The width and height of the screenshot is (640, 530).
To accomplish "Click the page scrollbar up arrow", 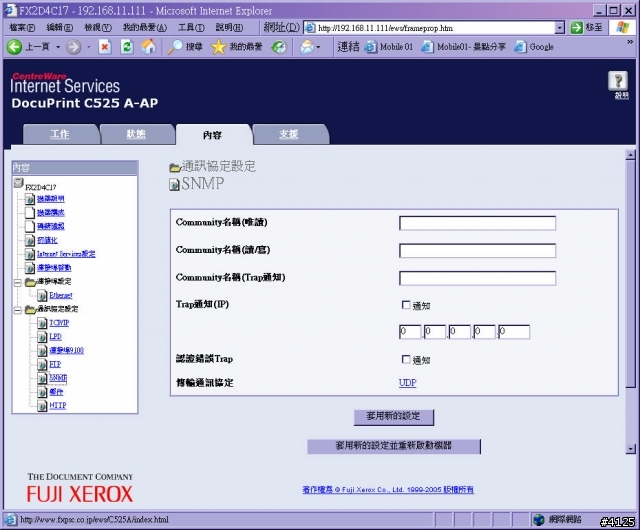I will pyautogui.click(x=631, y=155).
